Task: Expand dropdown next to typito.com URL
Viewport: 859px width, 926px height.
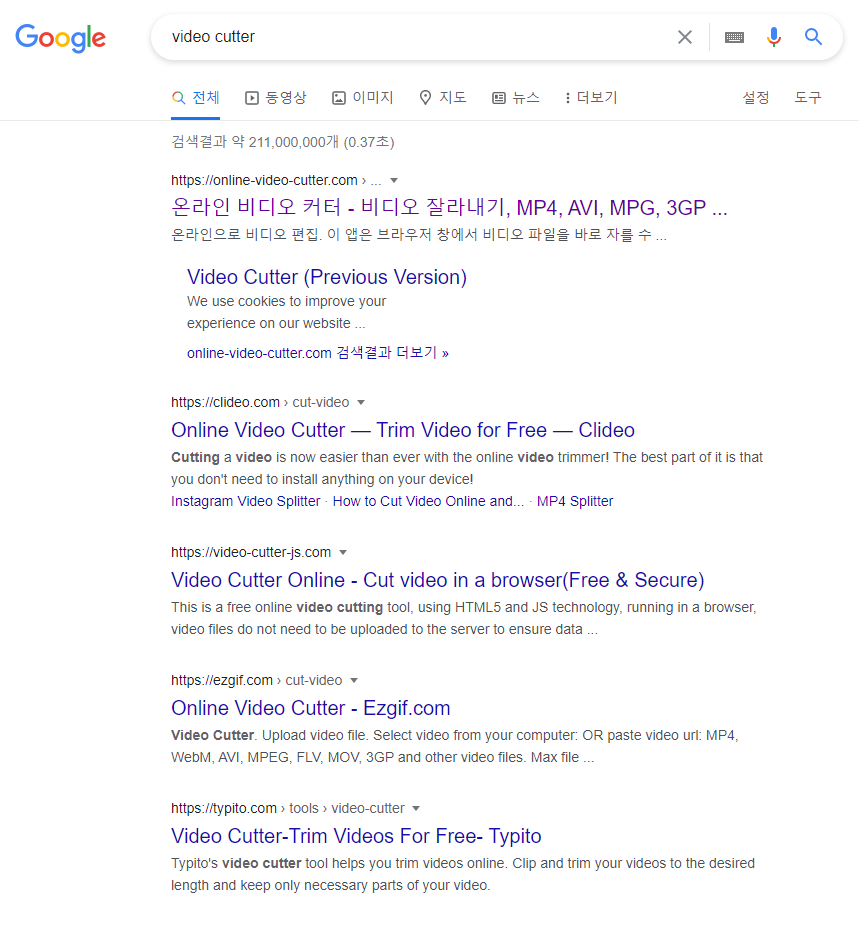Action: 416,808
